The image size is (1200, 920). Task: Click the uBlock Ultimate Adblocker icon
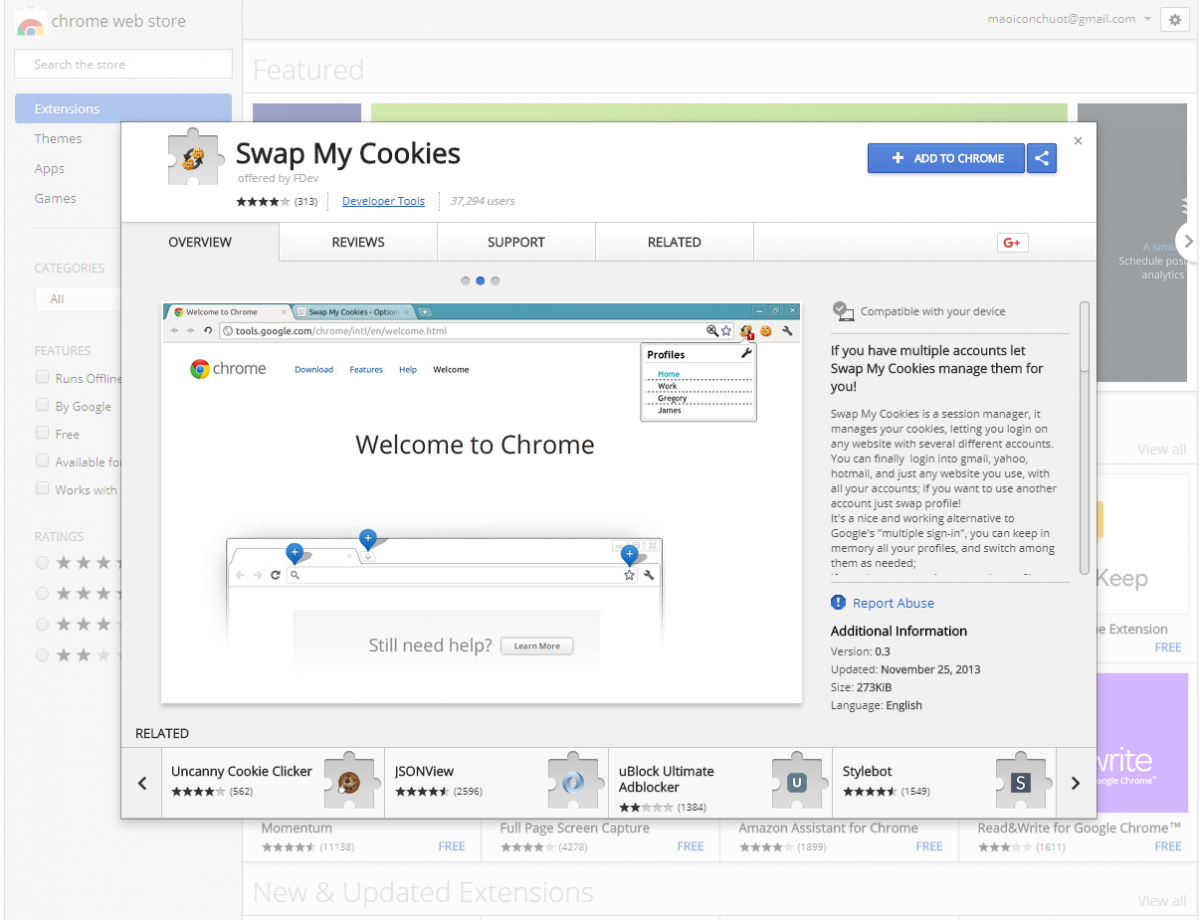(x=796, y=781)
